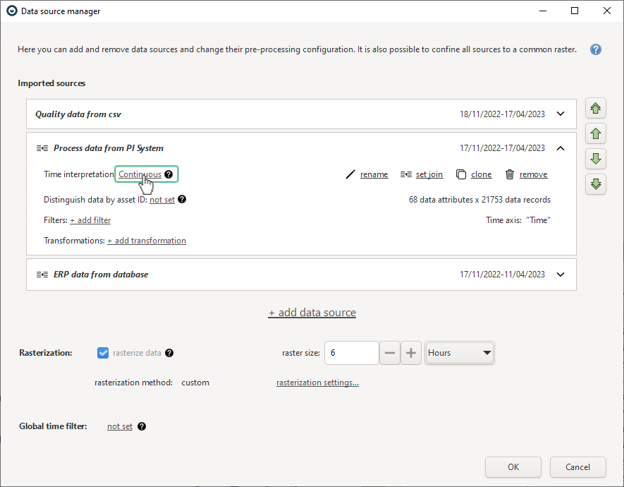
Task: Click the move source down arrow icon
Action: click(595, 159)
